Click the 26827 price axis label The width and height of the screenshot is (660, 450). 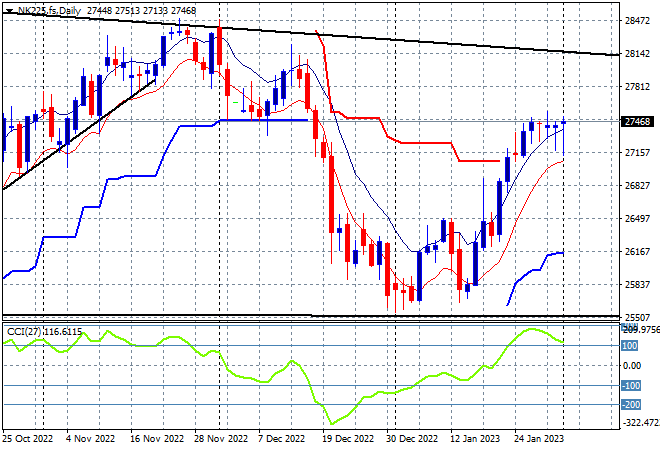[637, 186]
